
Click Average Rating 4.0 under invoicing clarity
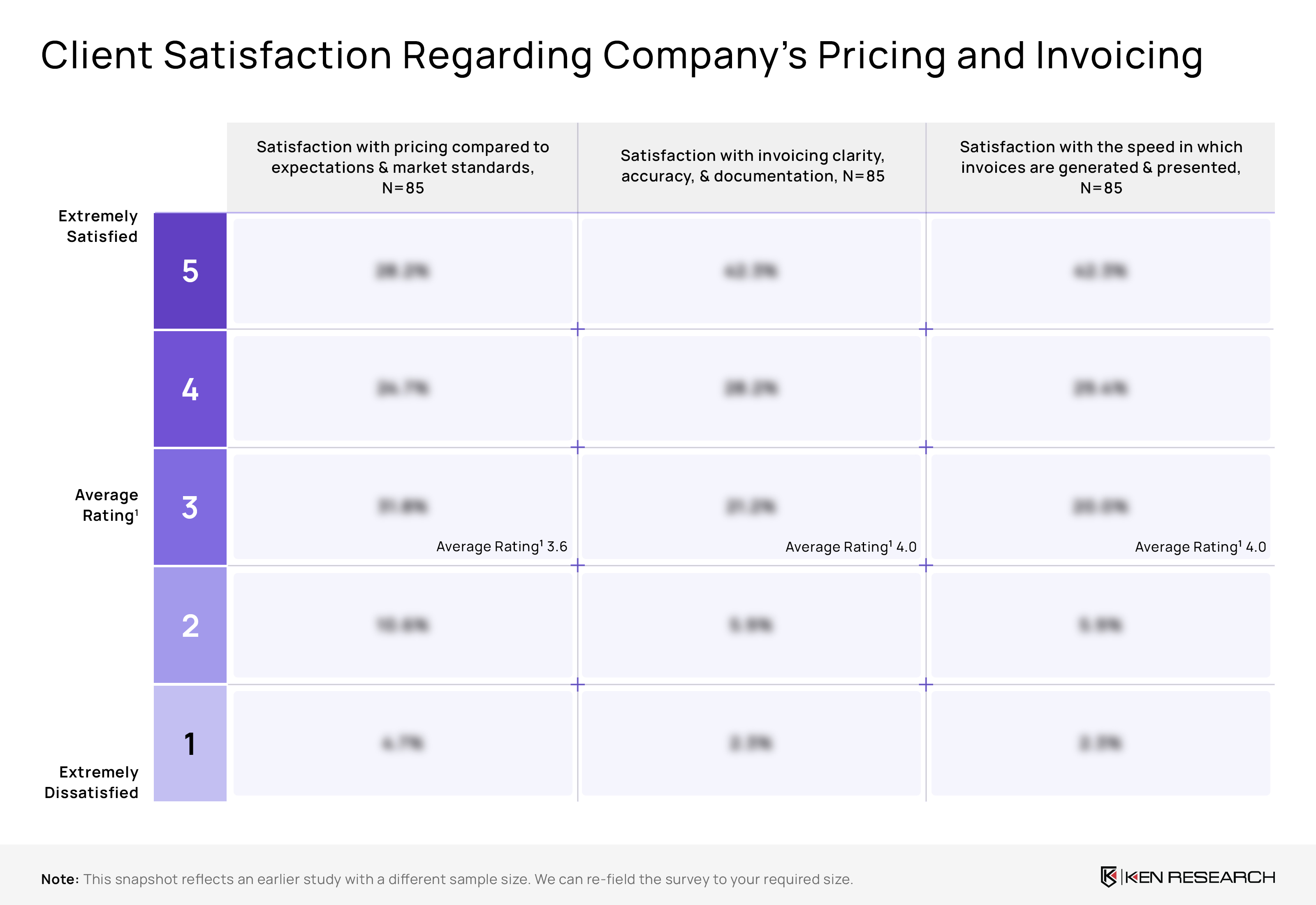point(851,547)
